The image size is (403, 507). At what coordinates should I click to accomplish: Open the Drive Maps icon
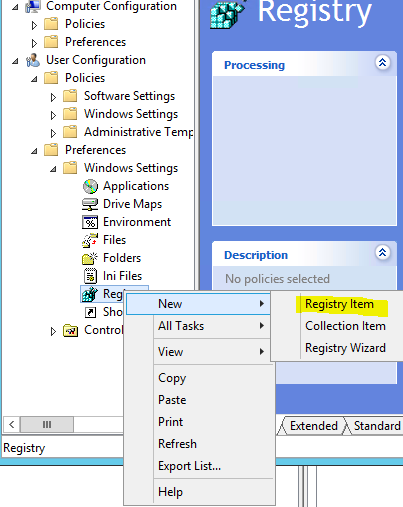point(90,204)
